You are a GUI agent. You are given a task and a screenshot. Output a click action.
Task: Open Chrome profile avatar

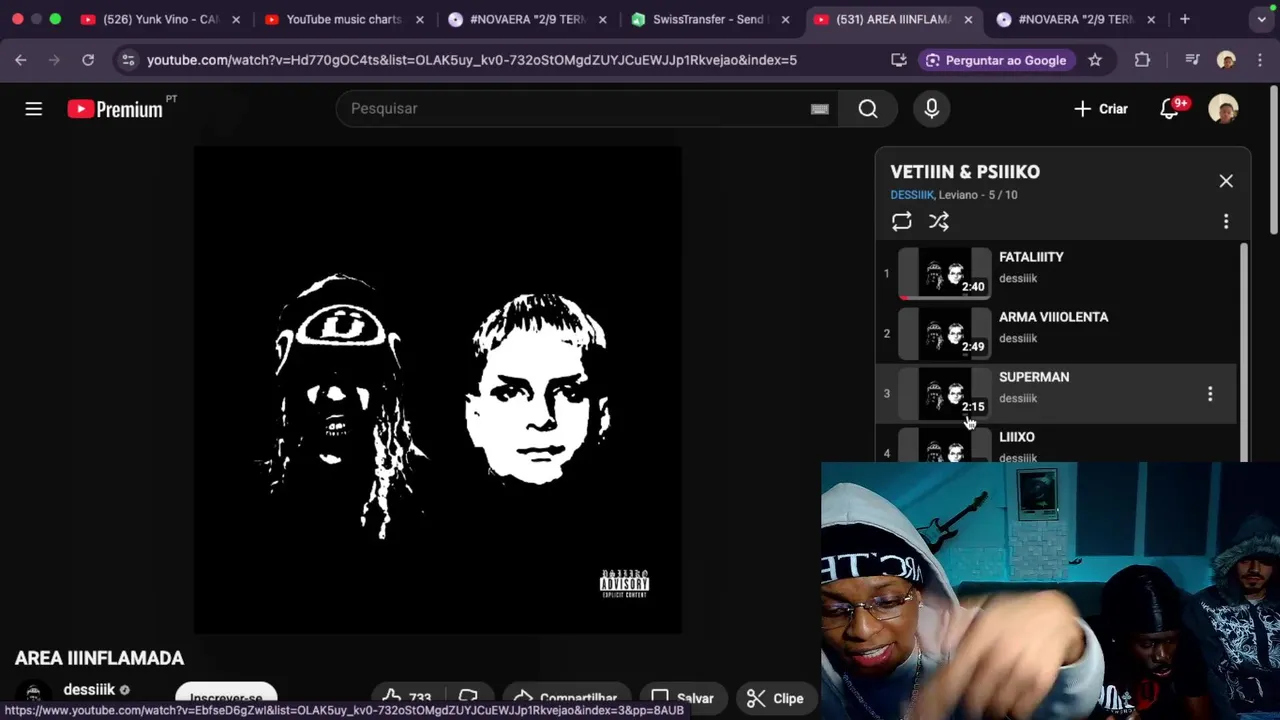(1226, 60)
